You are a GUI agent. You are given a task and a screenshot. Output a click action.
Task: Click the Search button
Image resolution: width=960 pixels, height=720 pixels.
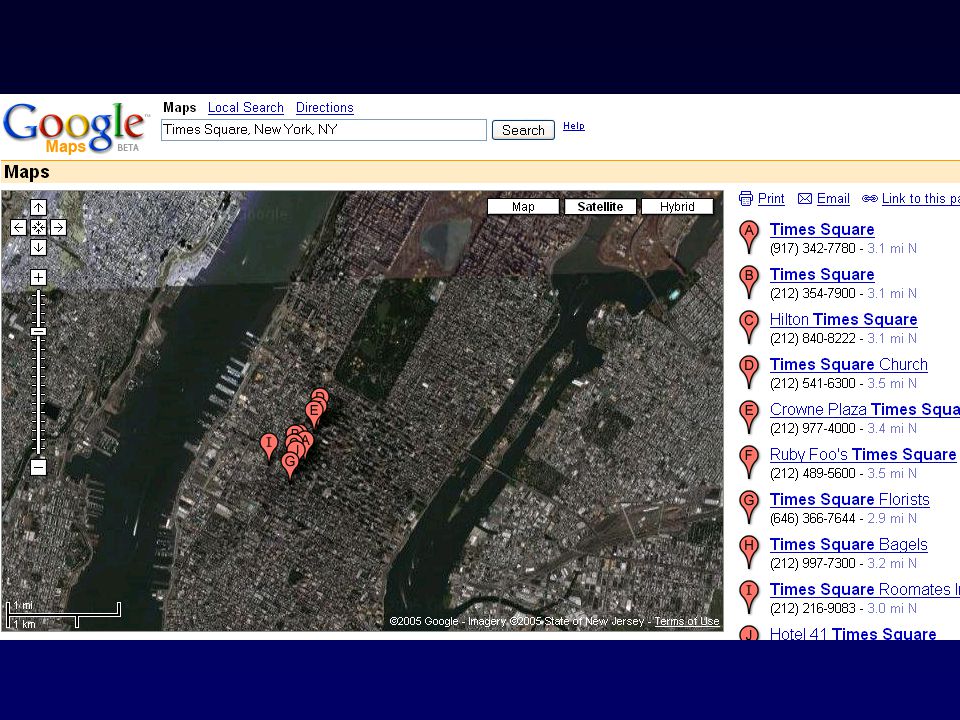tap(523, 130)
